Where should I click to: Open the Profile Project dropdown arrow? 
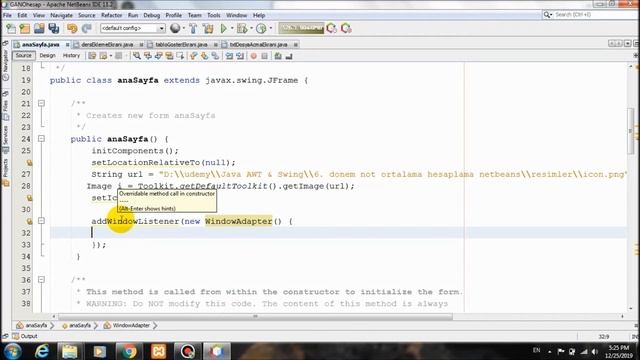(x=270, y=28)
